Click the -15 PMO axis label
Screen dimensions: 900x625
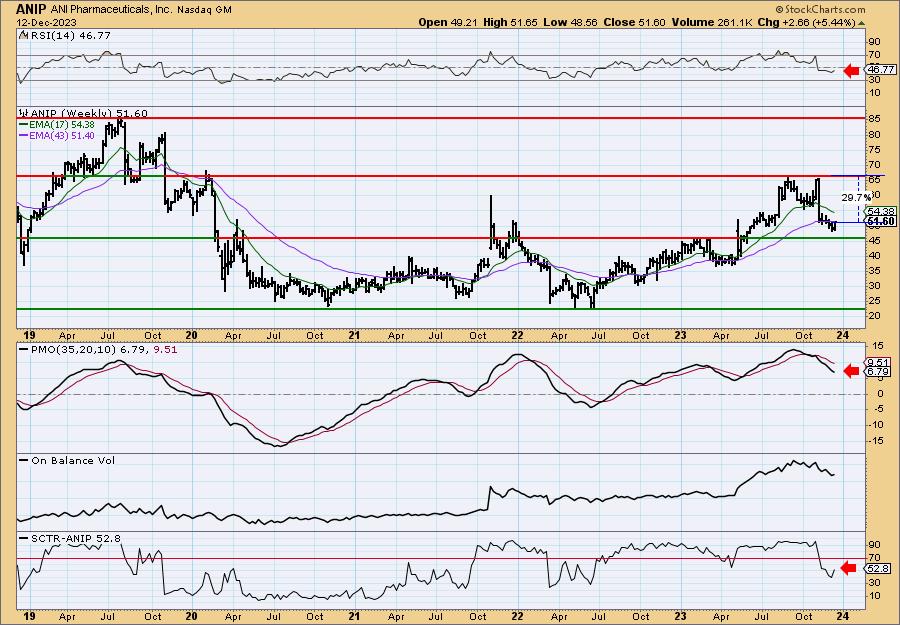(875, 441)
